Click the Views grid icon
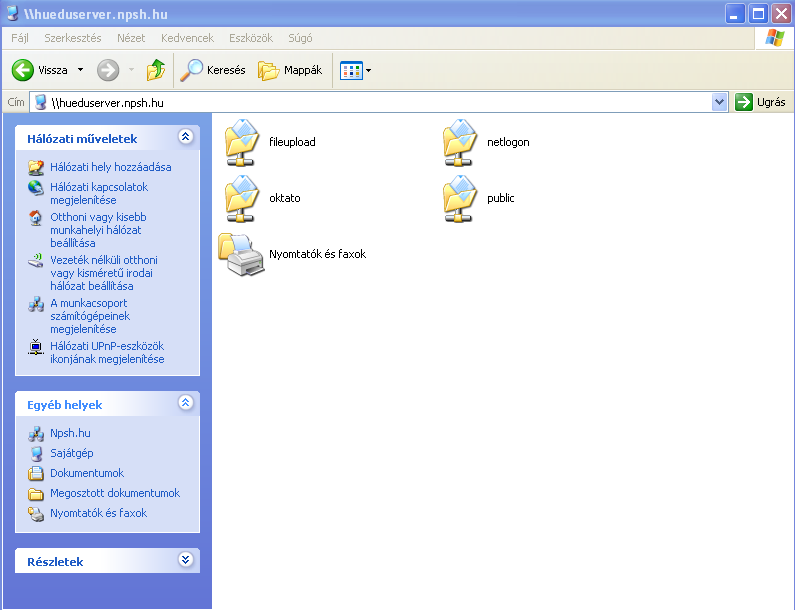Image resolution: width=795 pixels, height=610 pixels. pos(351,70)
